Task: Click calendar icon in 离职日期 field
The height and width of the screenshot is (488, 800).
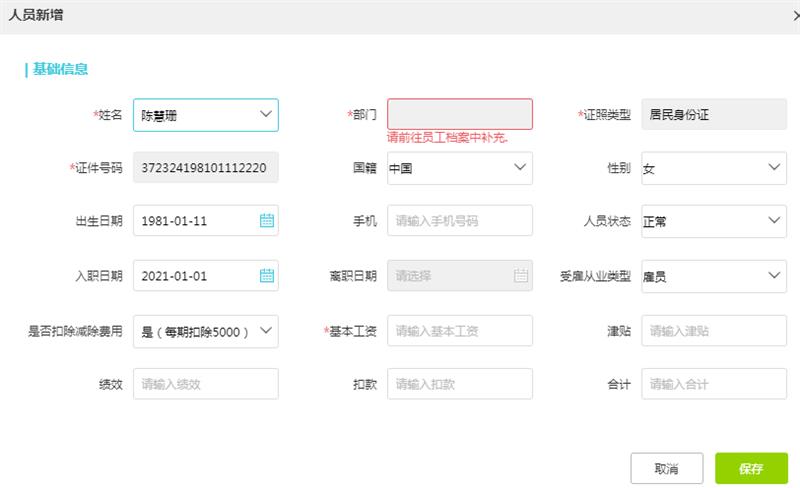Action: click(x=520, y=276)
